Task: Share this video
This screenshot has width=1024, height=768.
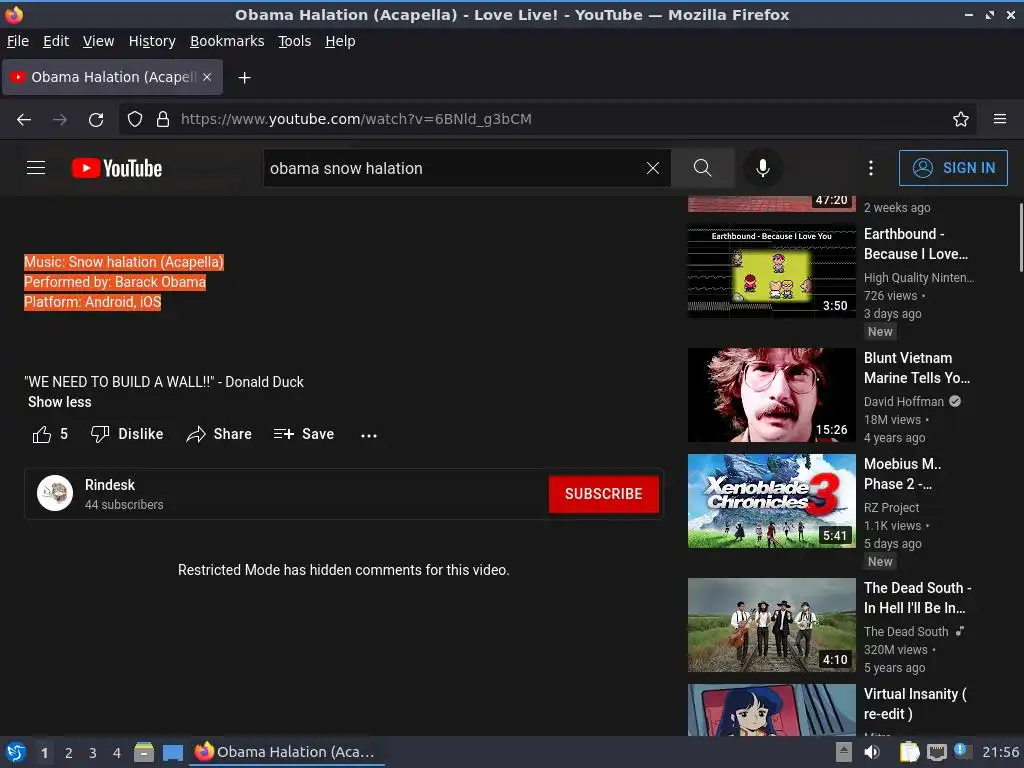Action: pos(219,434)
